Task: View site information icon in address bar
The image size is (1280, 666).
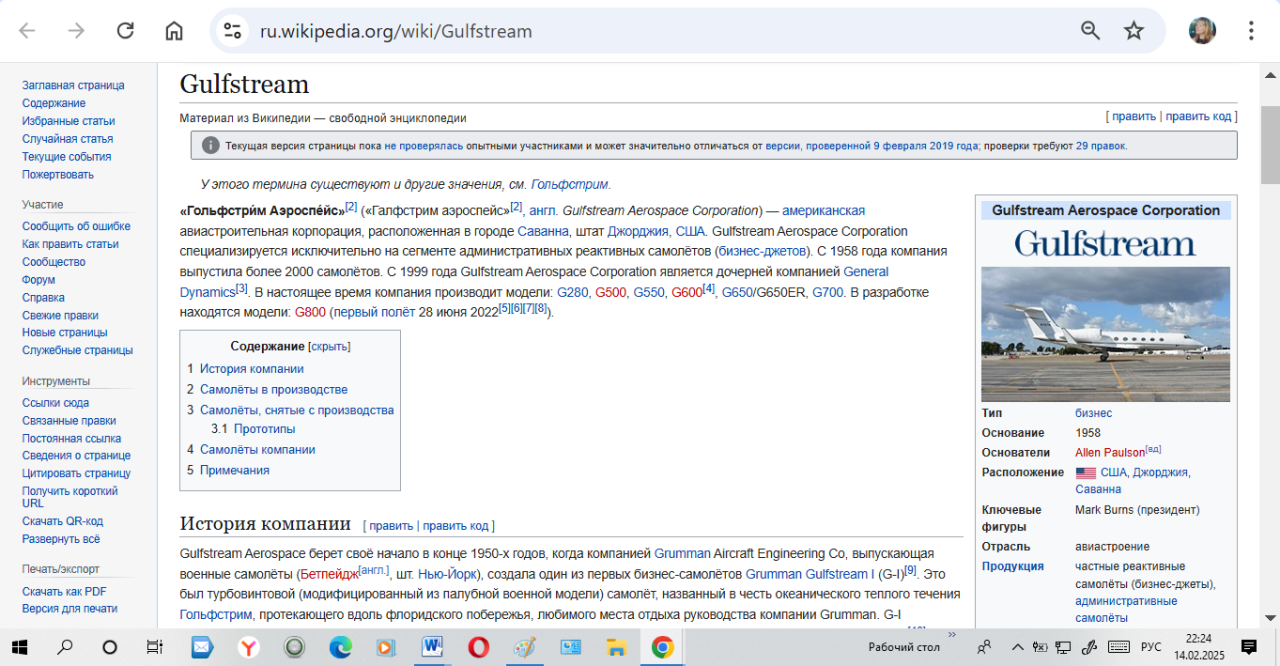Action: (x=232, y=31)
